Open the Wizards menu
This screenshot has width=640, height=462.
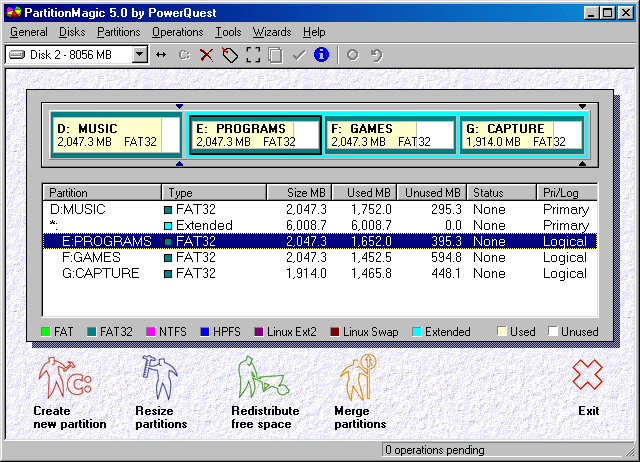272,32
